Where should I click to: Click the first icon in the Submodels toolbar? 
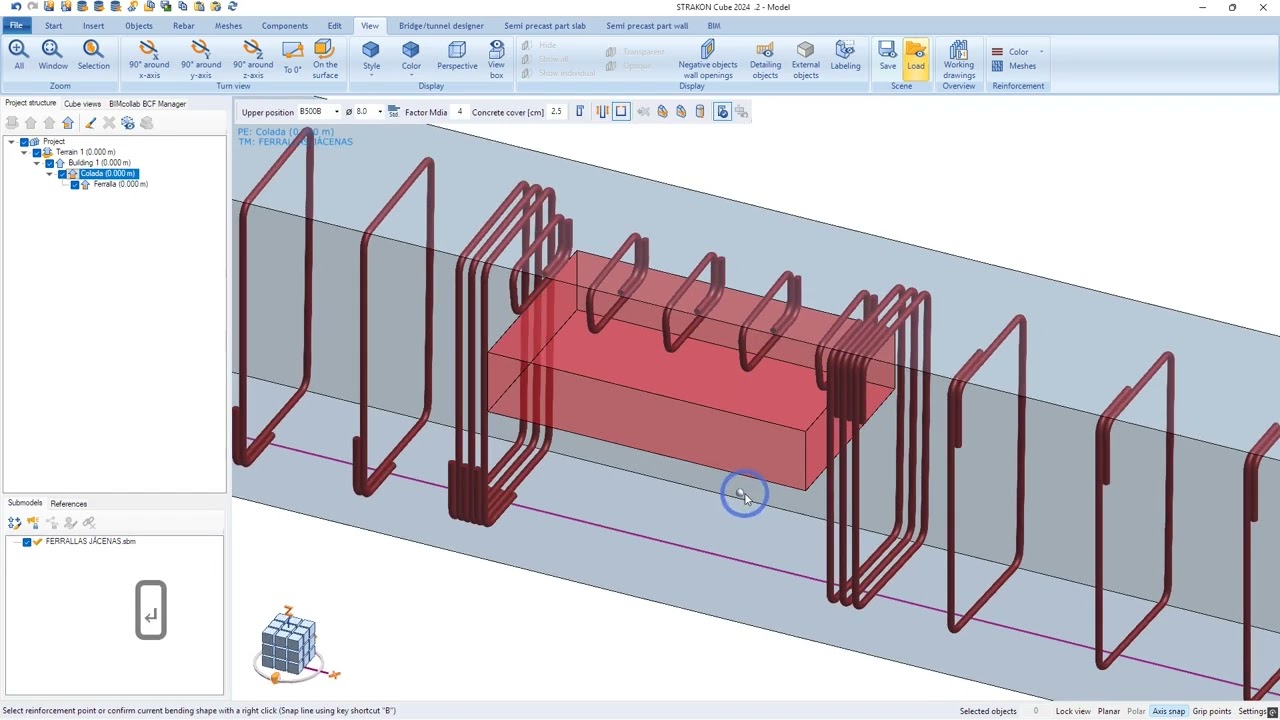point(14,522)
